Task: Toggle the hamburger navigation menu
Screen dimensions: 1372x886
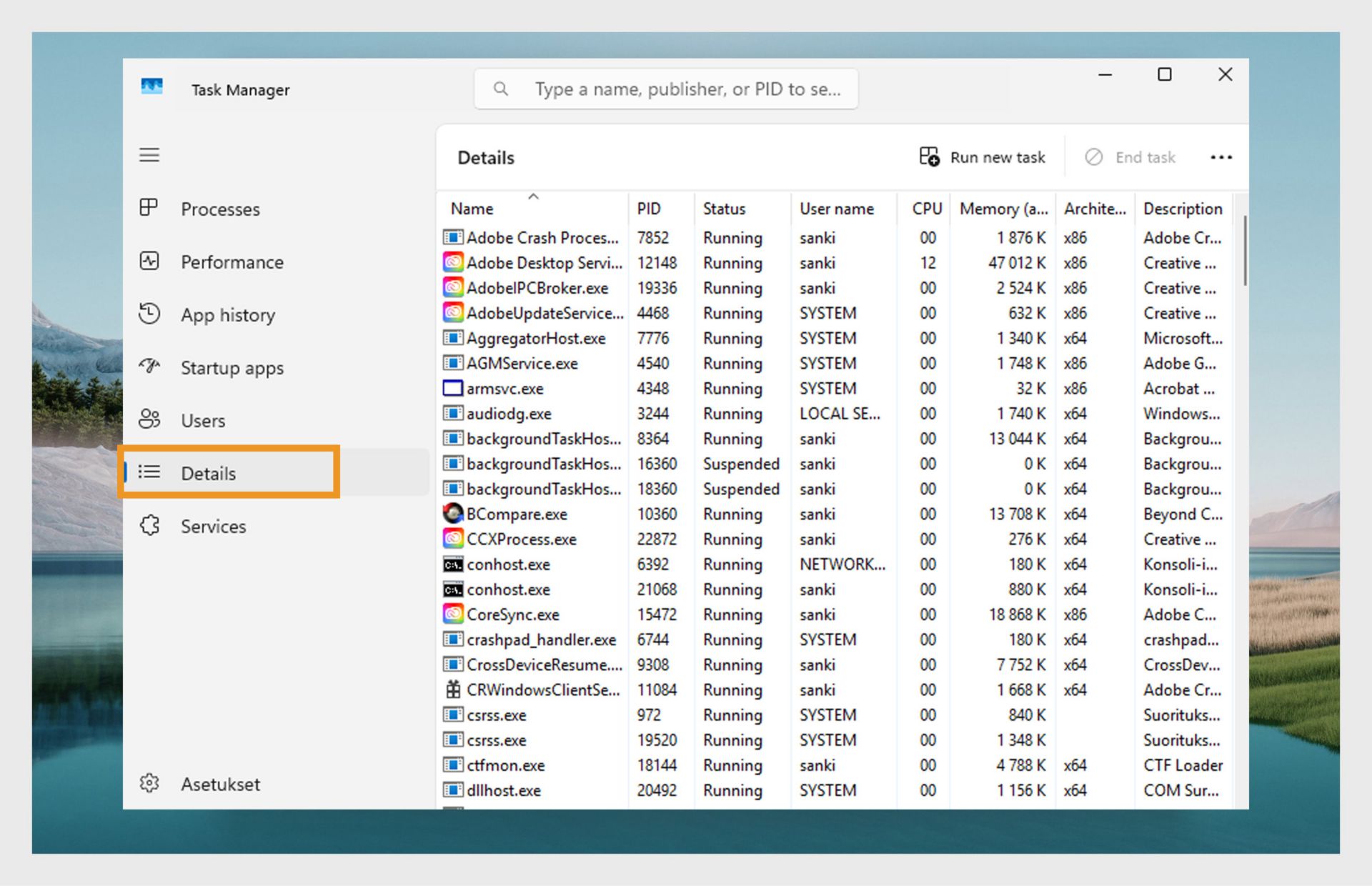Action: (149, 155)
